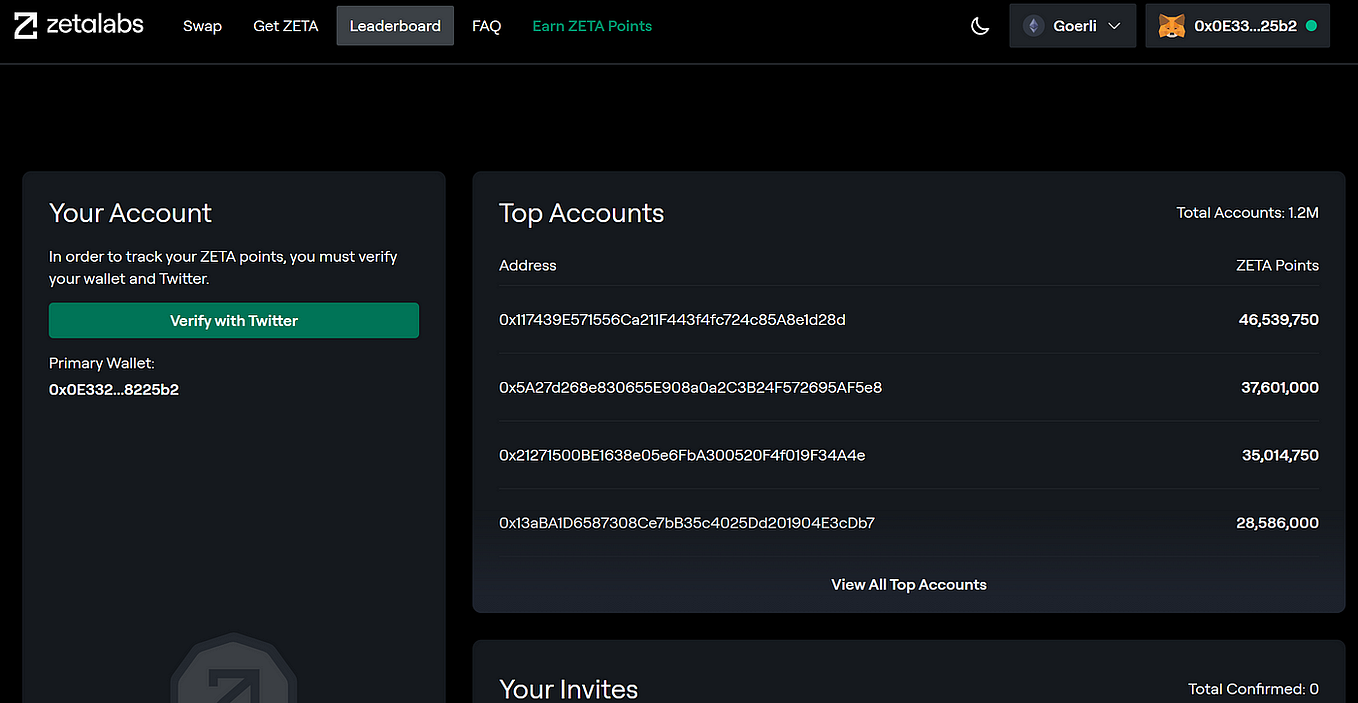Select the top address starting 0x117439
Image resolution: width=1358 pixels, height=703 pixels.
point(671,319)
